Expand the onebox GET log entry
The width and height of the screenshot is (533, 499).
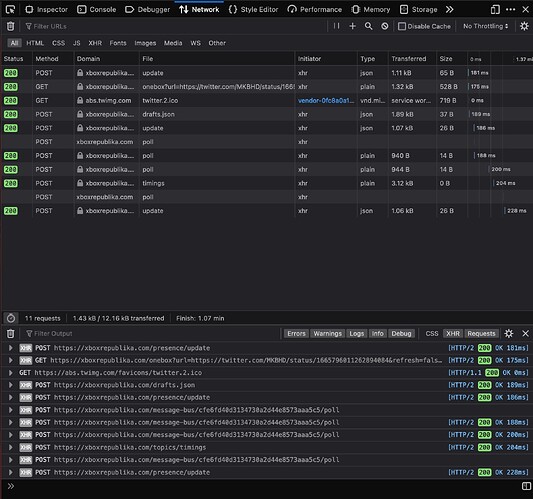[11, 360]
